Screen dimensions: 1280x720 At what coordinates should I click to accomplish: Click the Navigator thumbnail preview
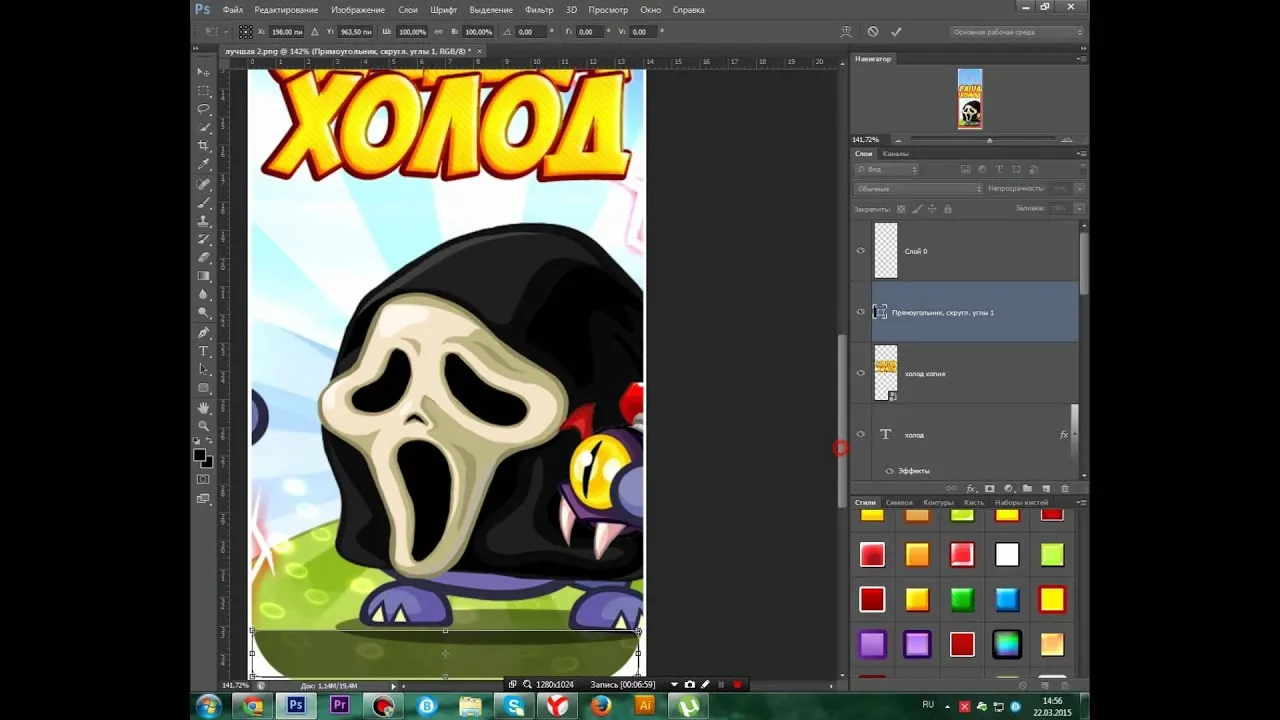point(970,99)
